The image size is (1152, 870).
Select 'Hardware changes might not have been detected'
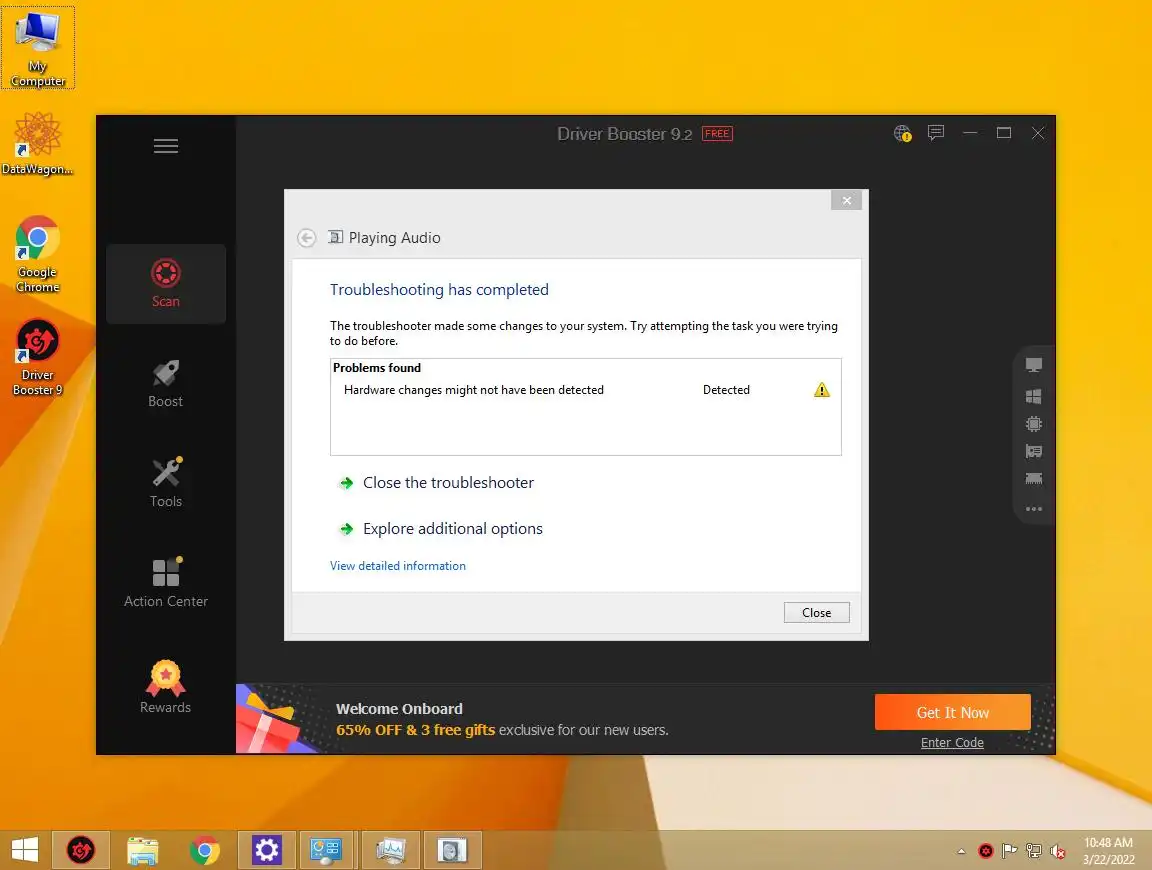click(x=474, y=390)
